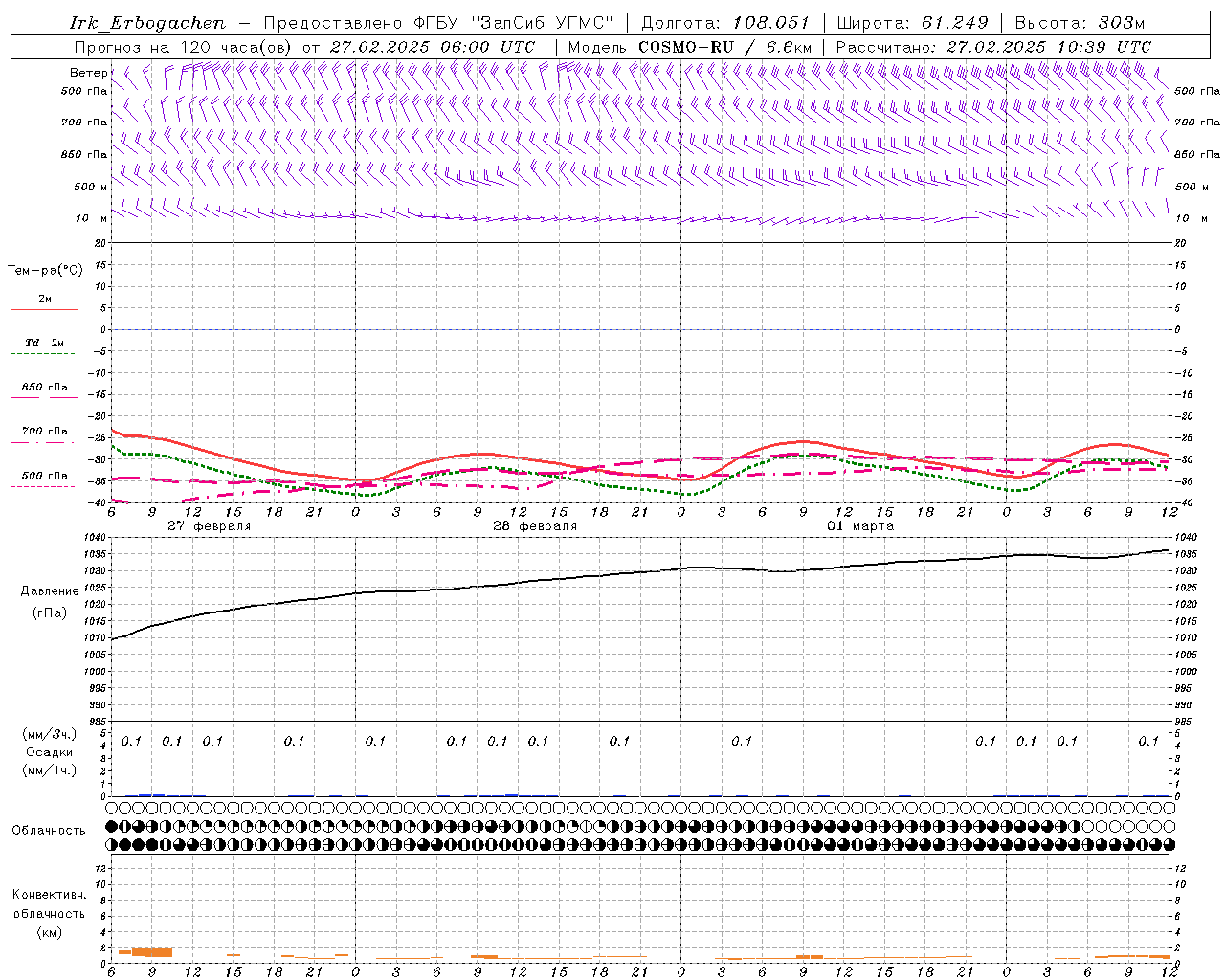The width and height of the screenshot is (1225, 980).
Task: Click the tallest orange convective bar near hour 9
Action: point(152,952)
